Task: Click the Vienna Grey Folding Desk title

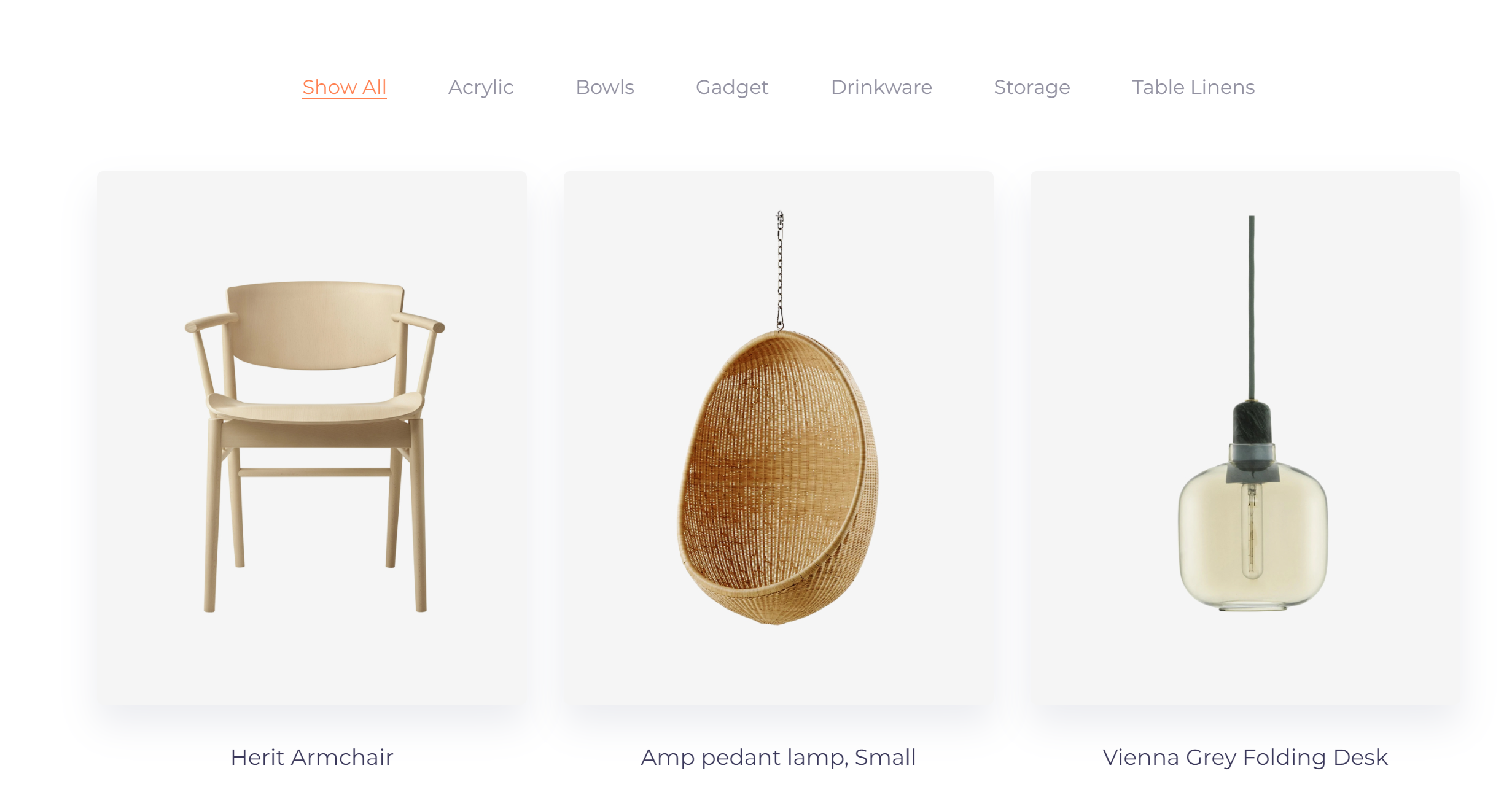Action: point(1245,757)
